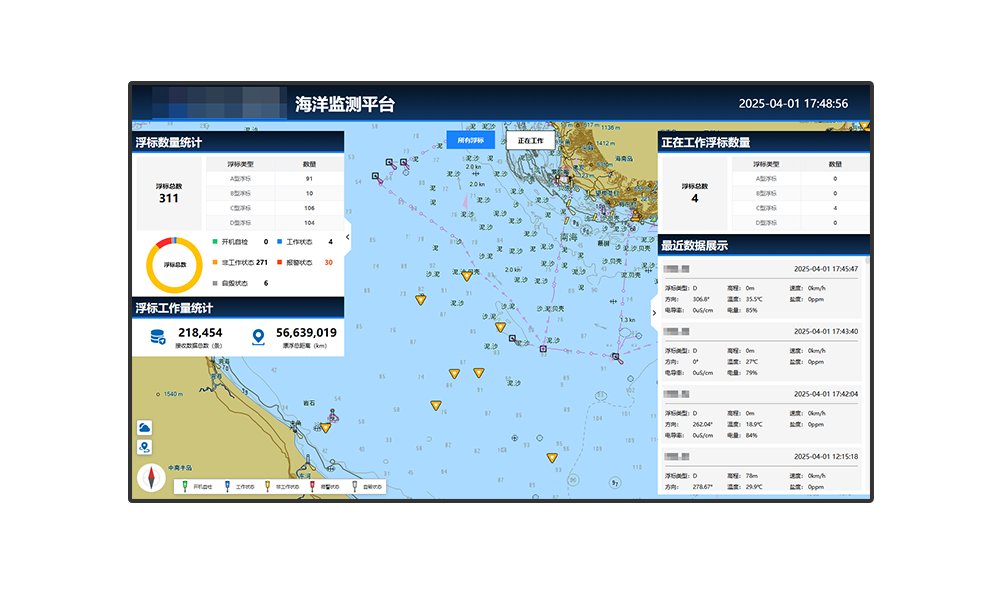Click the C型浮标 row in working buoys table

point(800,208)
